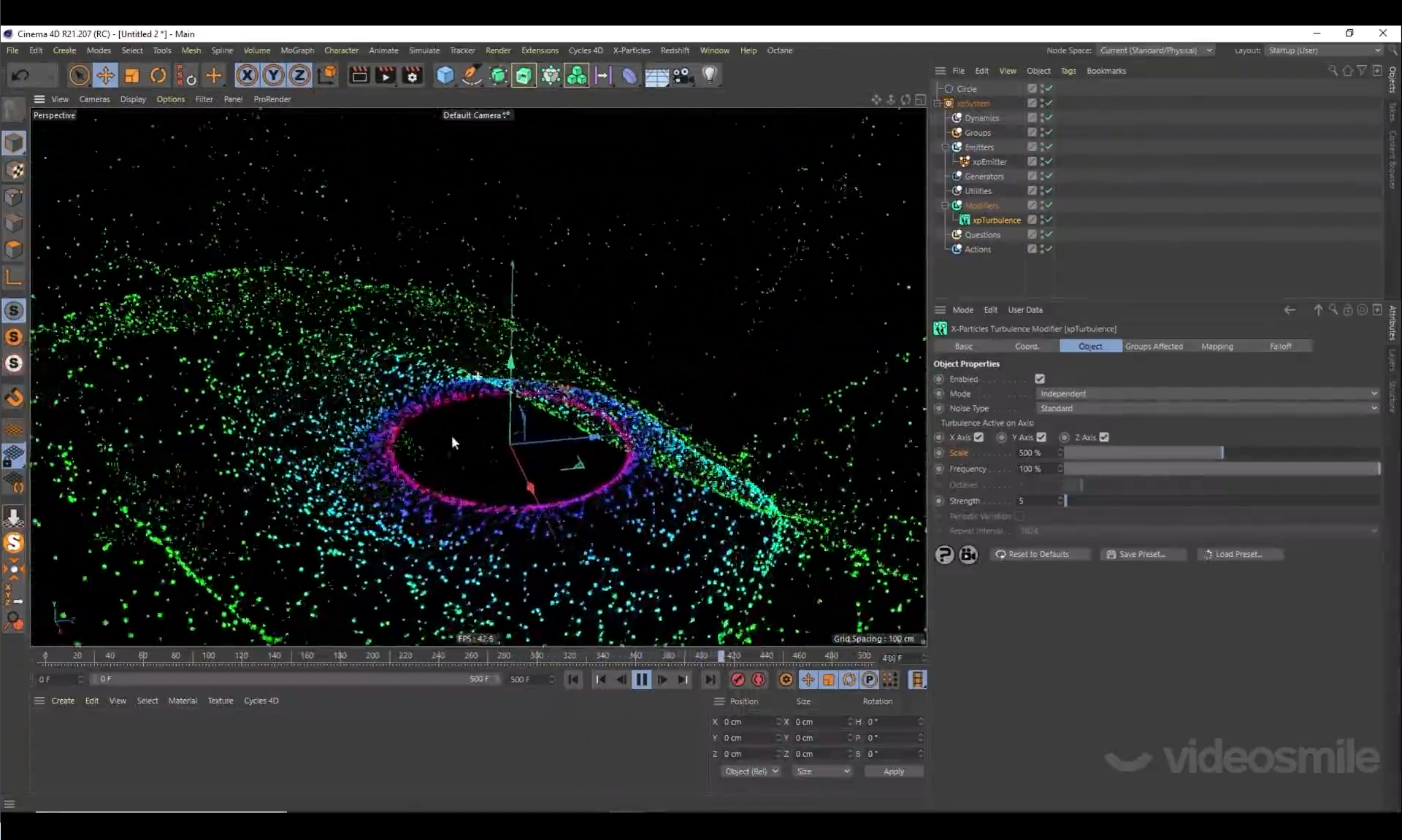Click the Light bulb object icon
This screenshot has width=1402, height=840.
pos(710,74)
